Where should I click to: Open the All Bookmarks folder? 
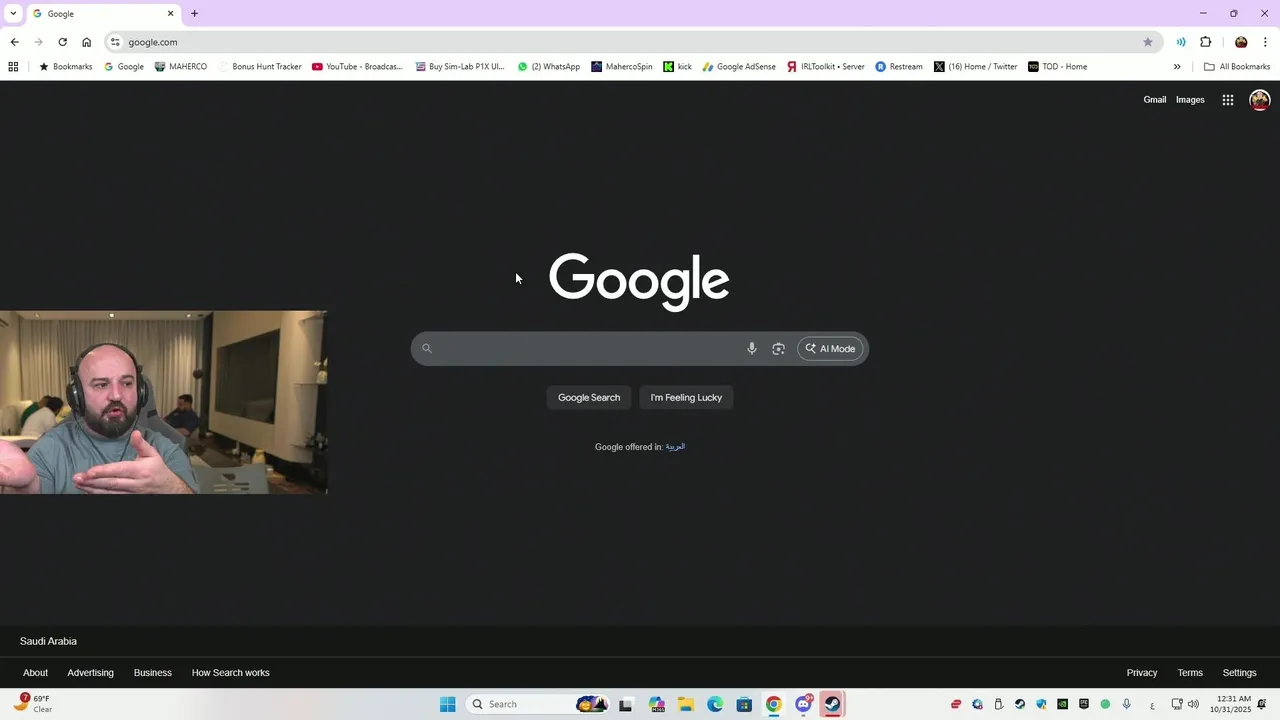[x=1237, y=67]
